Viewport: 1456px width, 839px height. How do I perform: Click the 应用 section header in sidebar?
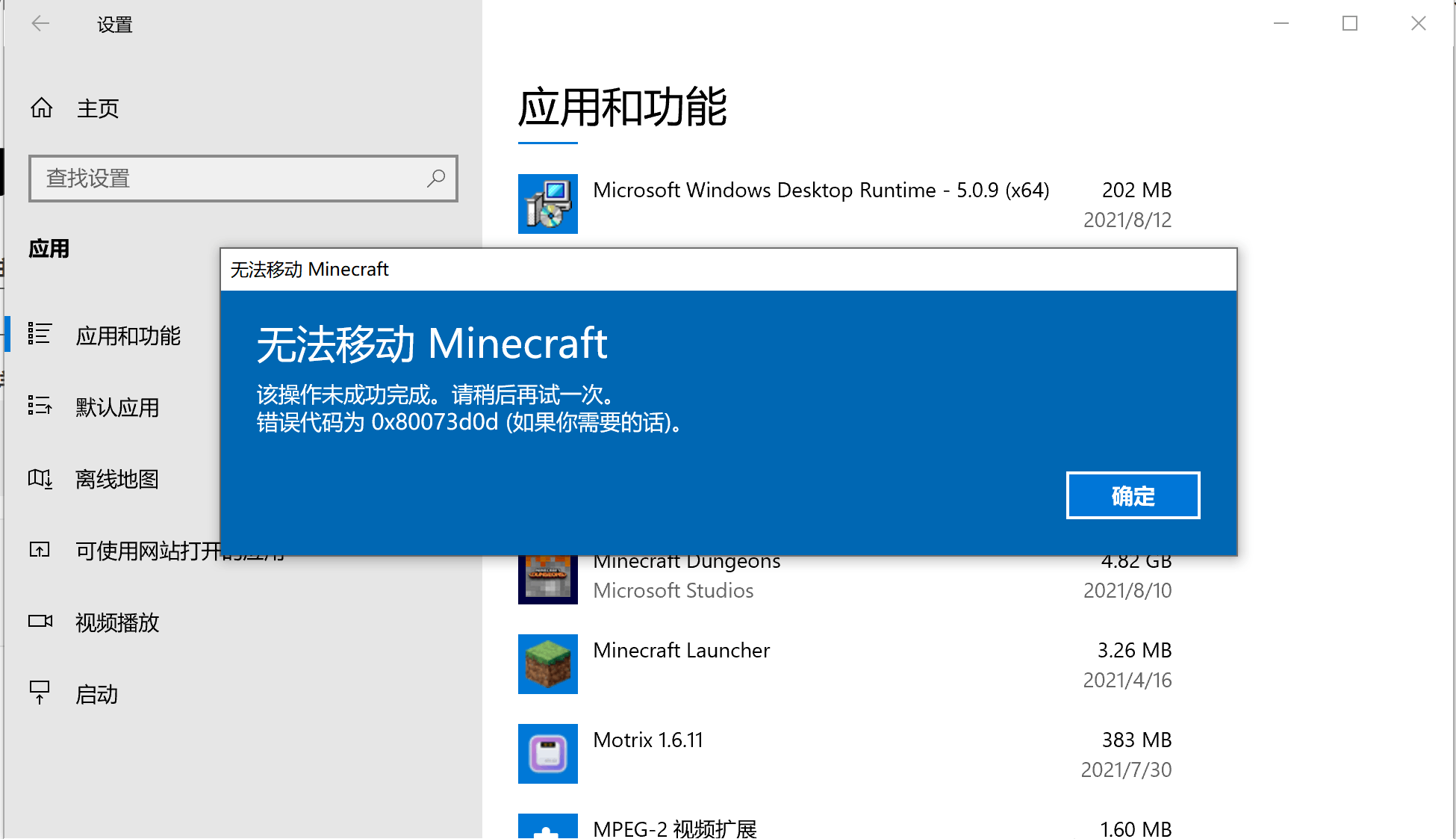49,249
